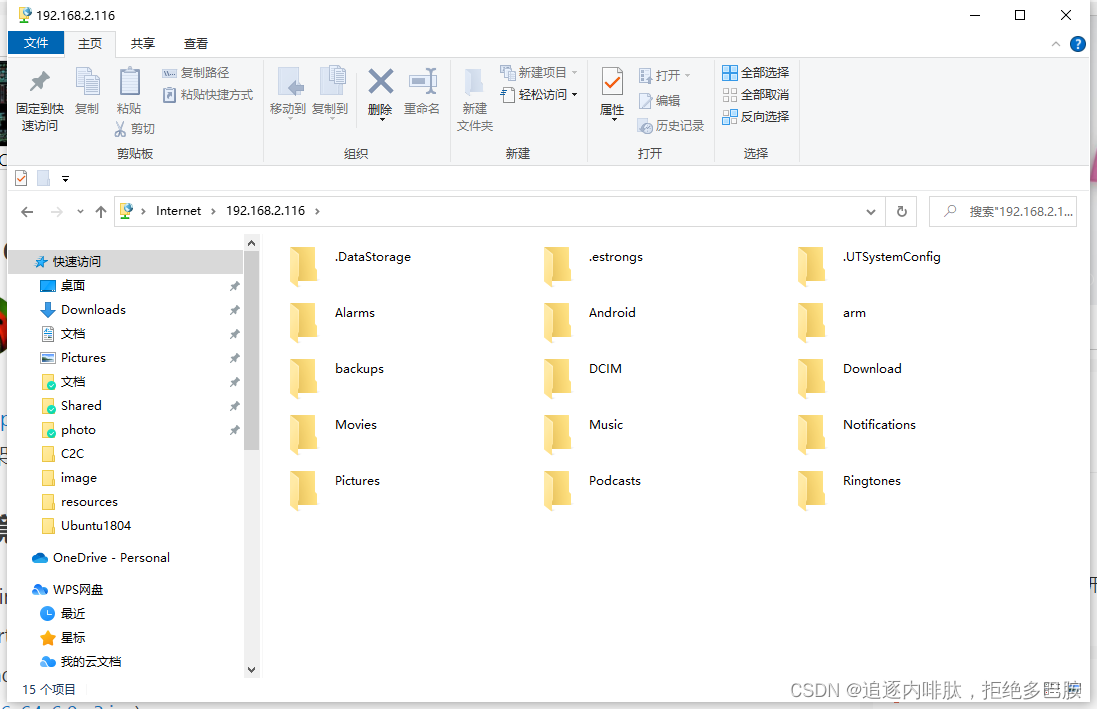Click the Rename (重命名) icon
Screen dimensions: 1097x709
point(423,82)
